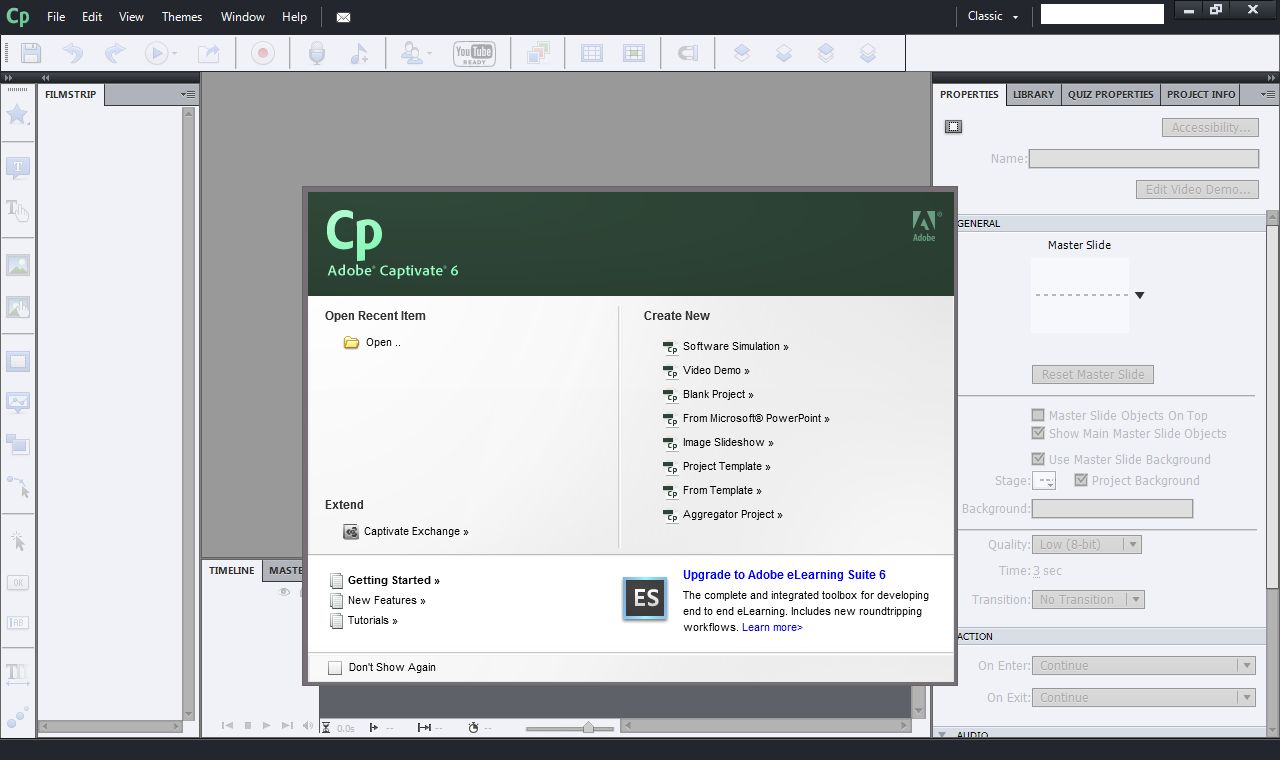1280x760 pixels.
Task: Open the Classic workspace dropdown
Action: click(993, 16)
